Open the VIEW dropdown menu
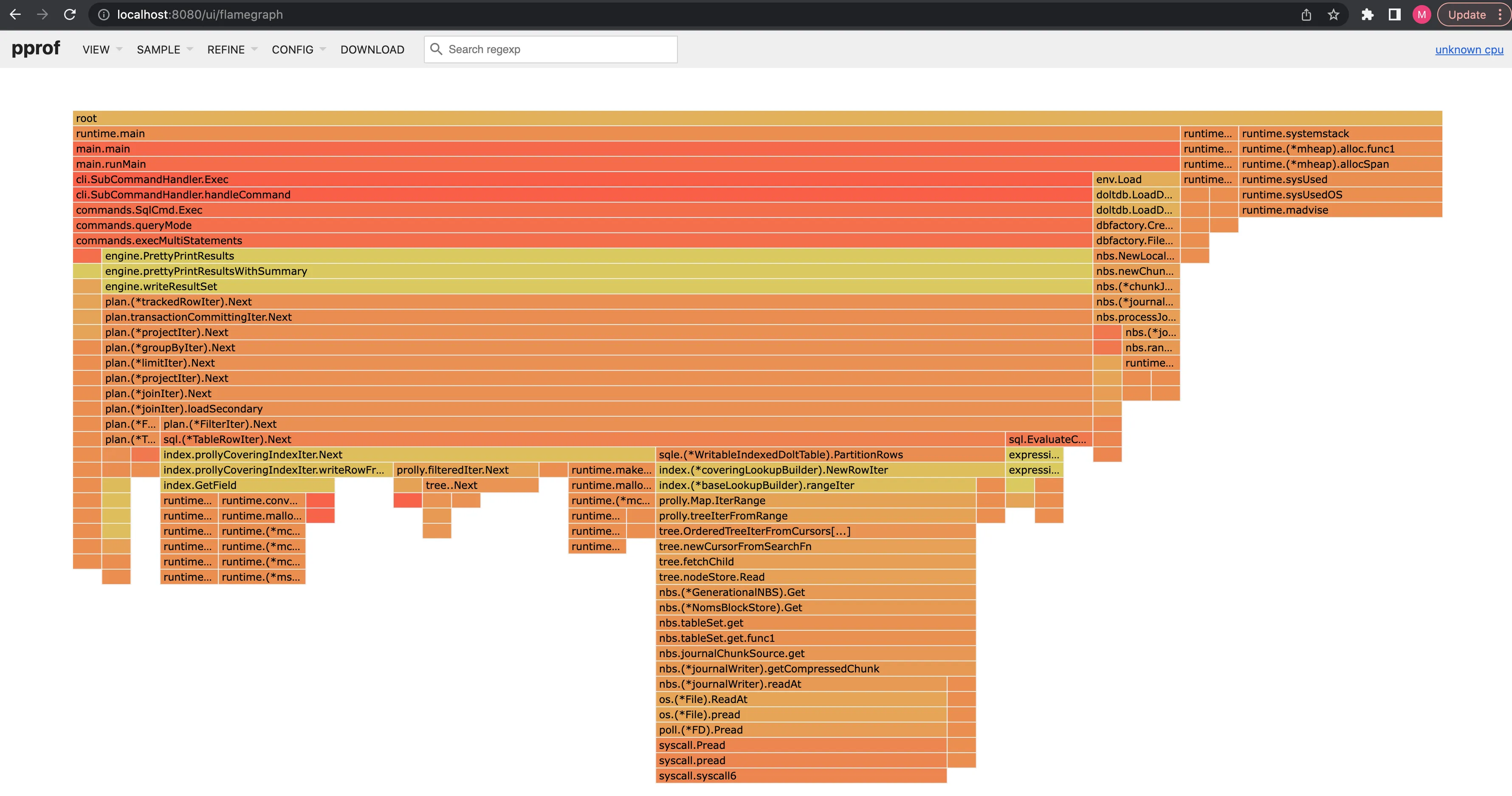The image size is (1512, 796). click(102, 49)
